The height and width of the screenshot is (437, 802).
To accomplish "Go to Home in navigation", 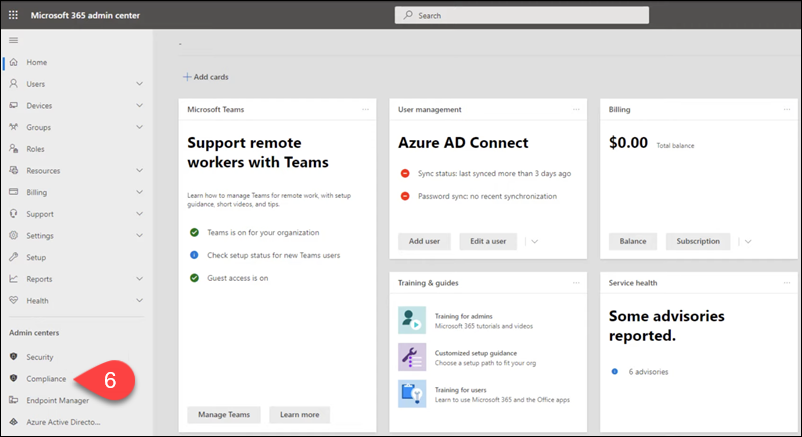I will [36, 62].
